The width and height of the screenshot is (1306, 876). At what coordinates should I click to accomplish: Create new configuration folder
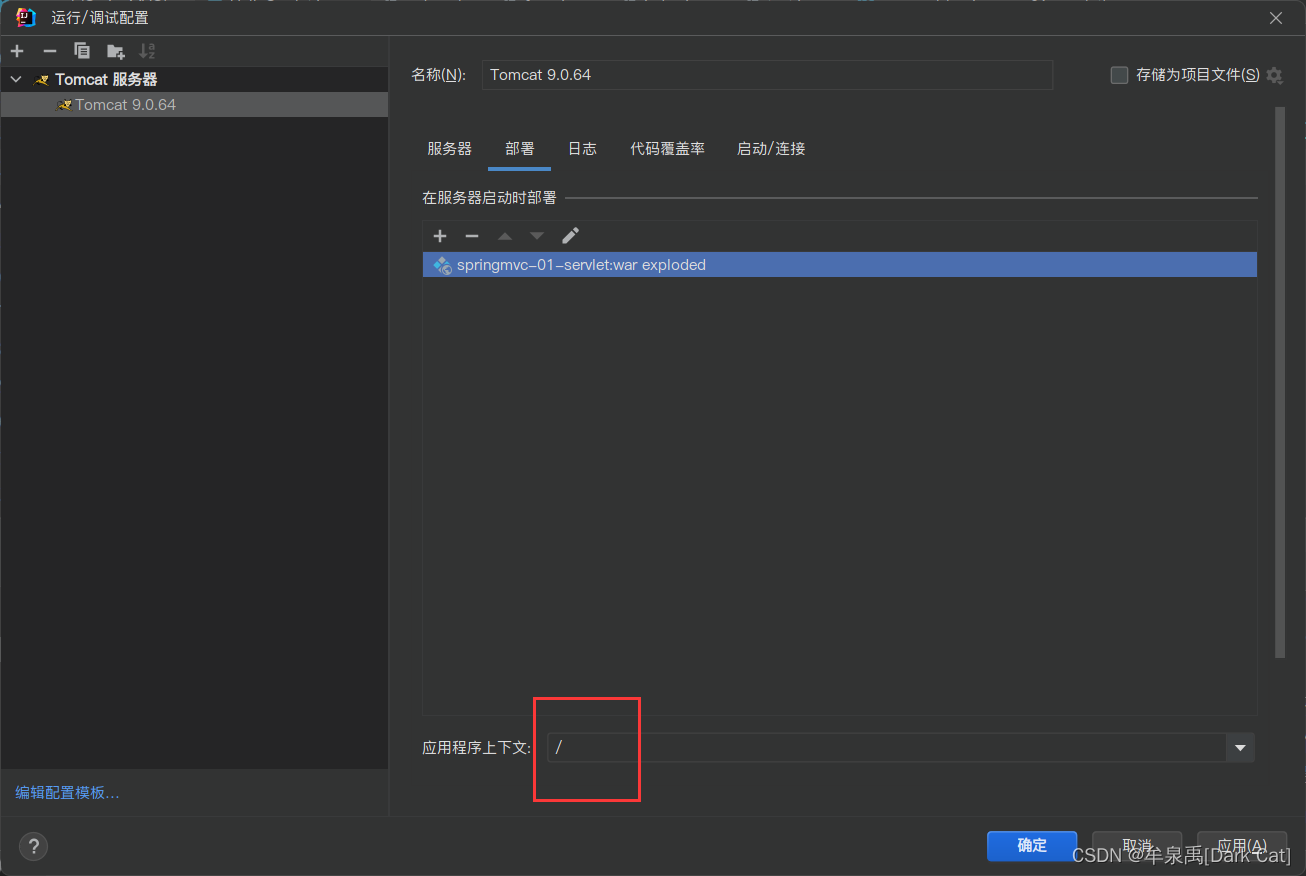[115, 51]
